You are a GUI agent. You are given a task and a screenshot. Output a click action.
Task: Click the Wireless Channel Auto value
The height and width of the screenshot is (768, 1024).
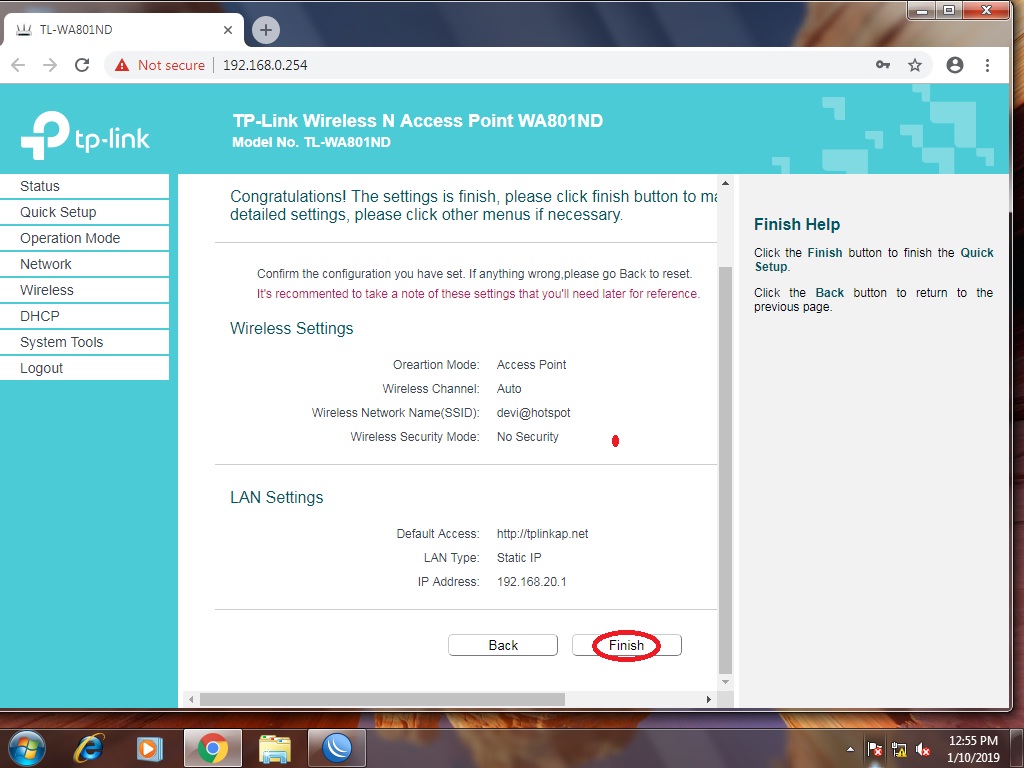(x=509, y=389)
